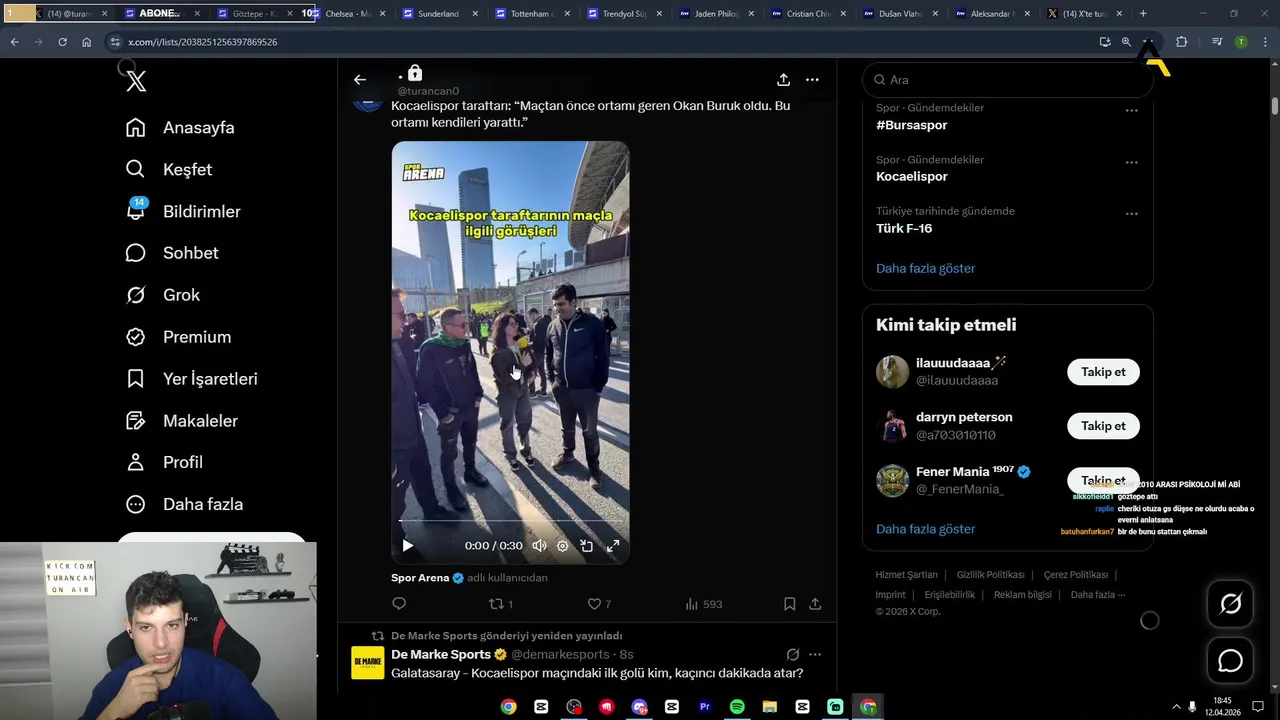This screenshot has height=720, width=1280.
Task: Follow ilauuudaaaa with Takip et
Action: point(1103,372)
